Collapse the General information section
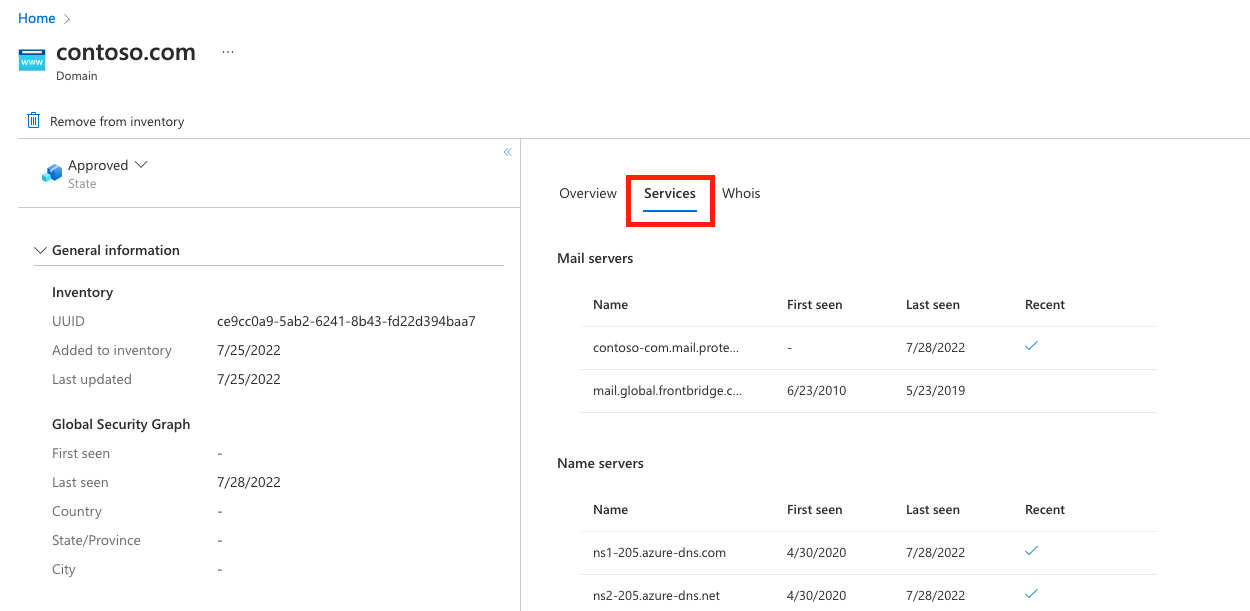Screen dimensions: 1250x611 (40, 250)
